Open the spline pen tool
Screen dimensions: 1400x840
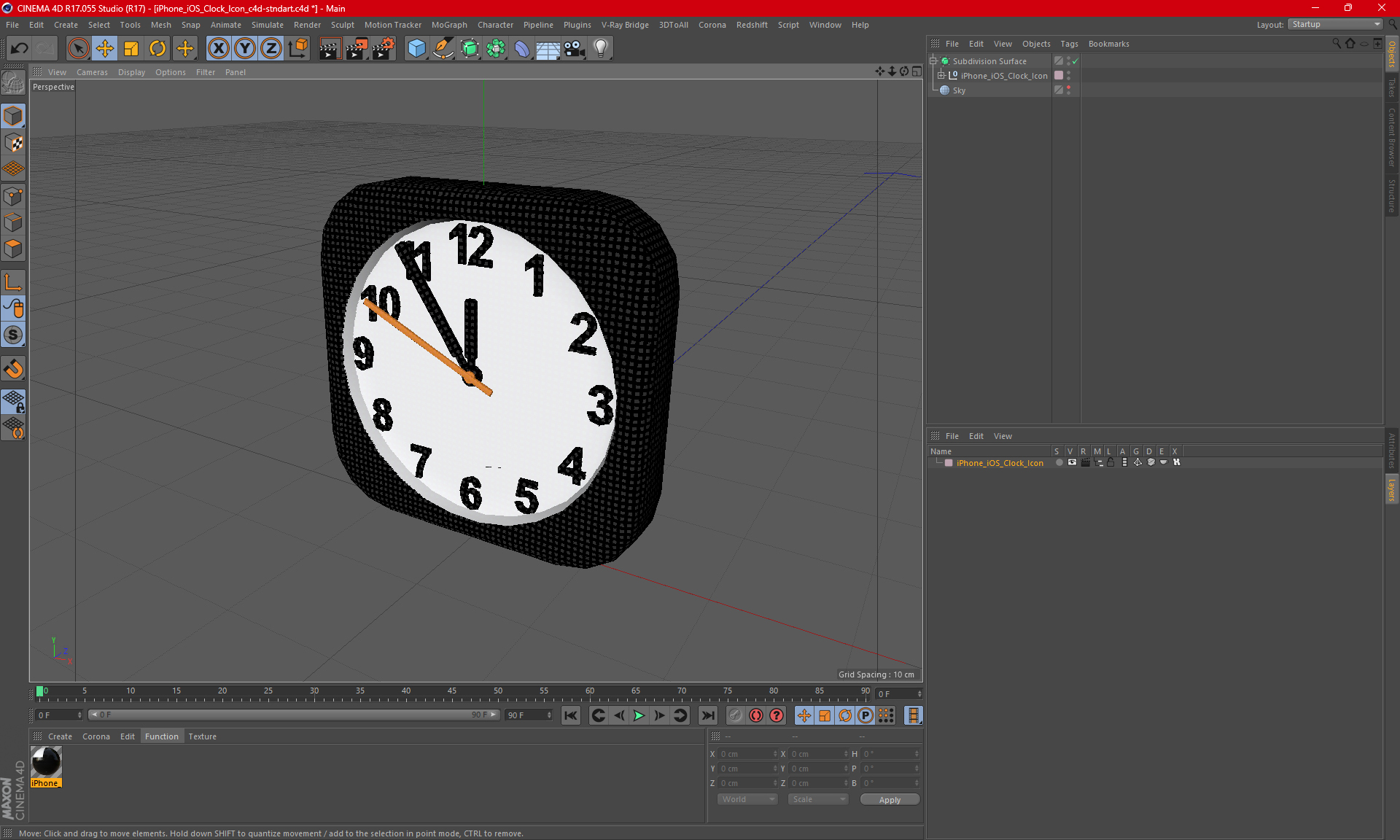[x=443, y=49]
